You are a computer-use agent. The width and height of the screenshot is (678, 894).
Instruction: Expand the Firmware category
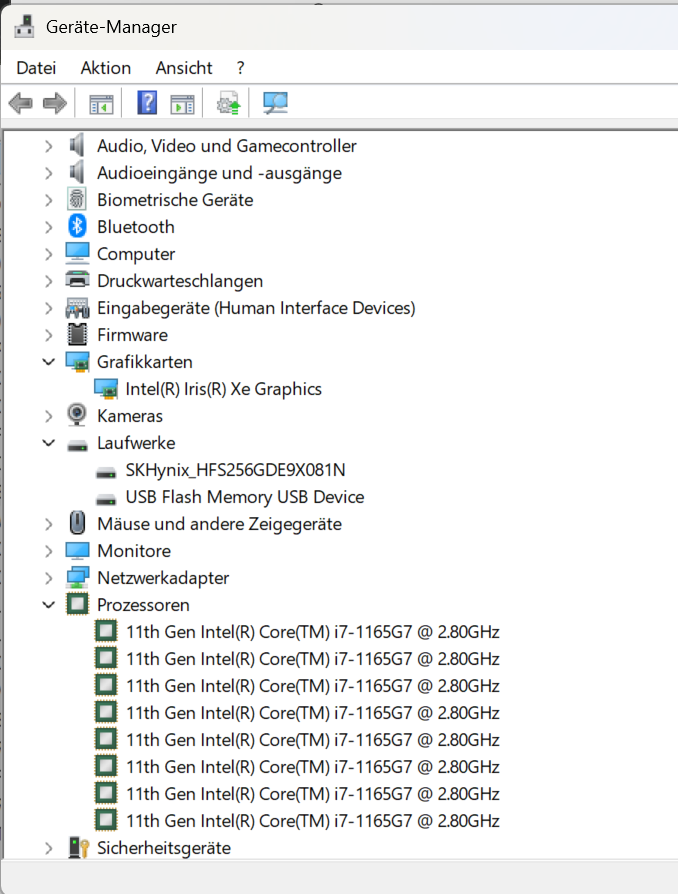[48, 335]
